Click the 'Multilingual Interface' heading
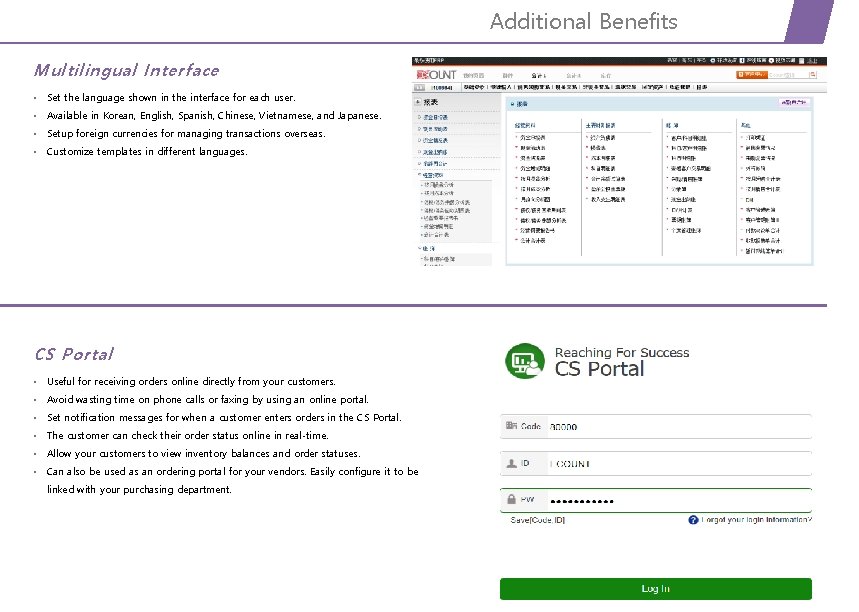Image resolution: width=859 pixels, height=612 pixels. coord(127,70)
